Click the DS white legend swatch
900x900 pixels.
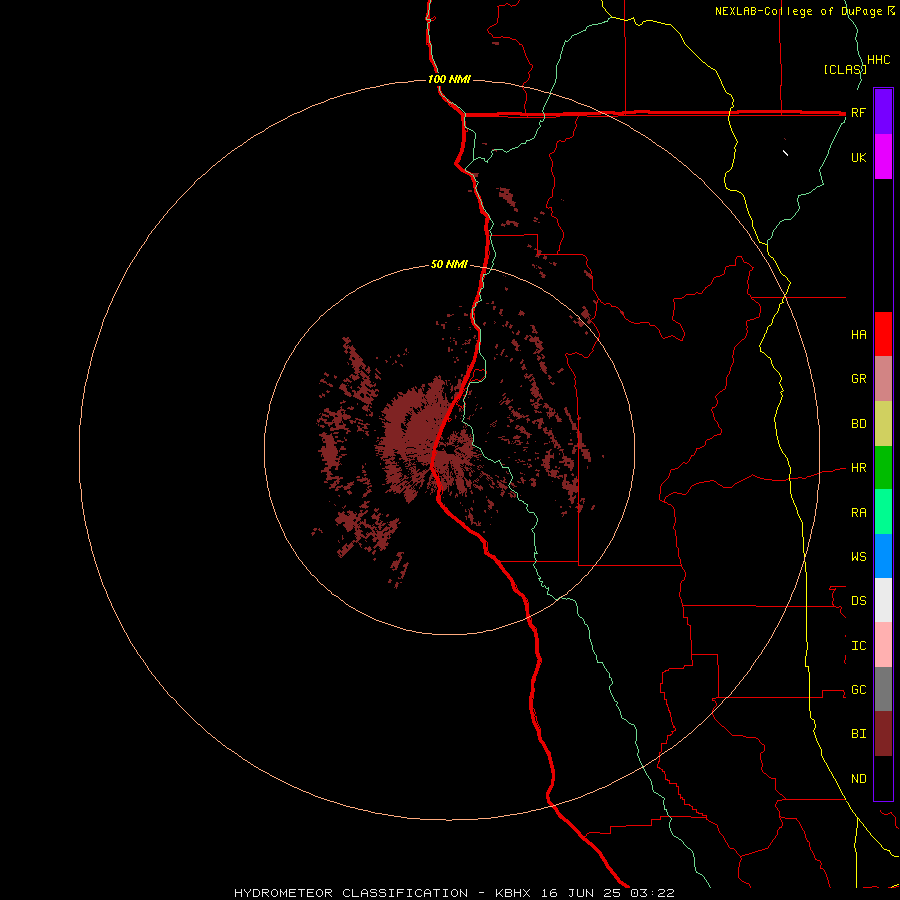tap(883, 600)
